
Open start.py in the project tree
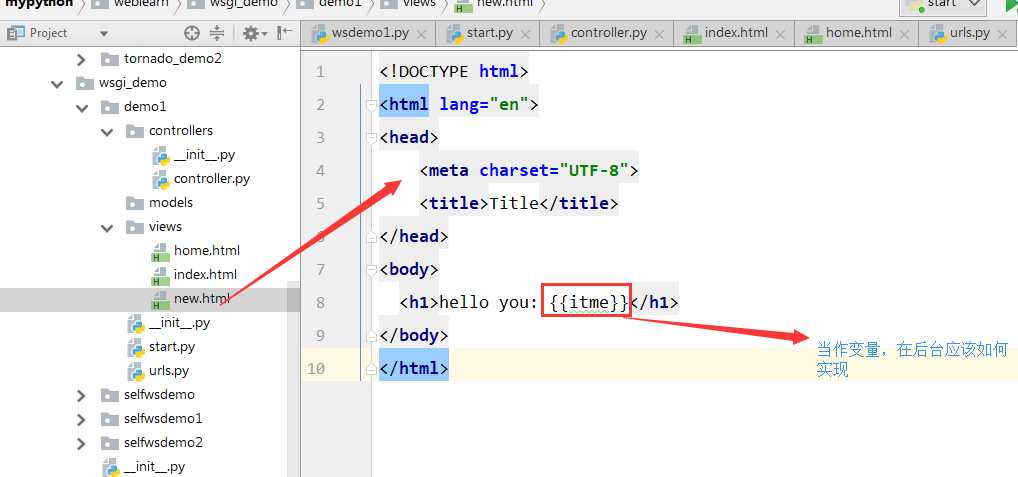(171, 347)
